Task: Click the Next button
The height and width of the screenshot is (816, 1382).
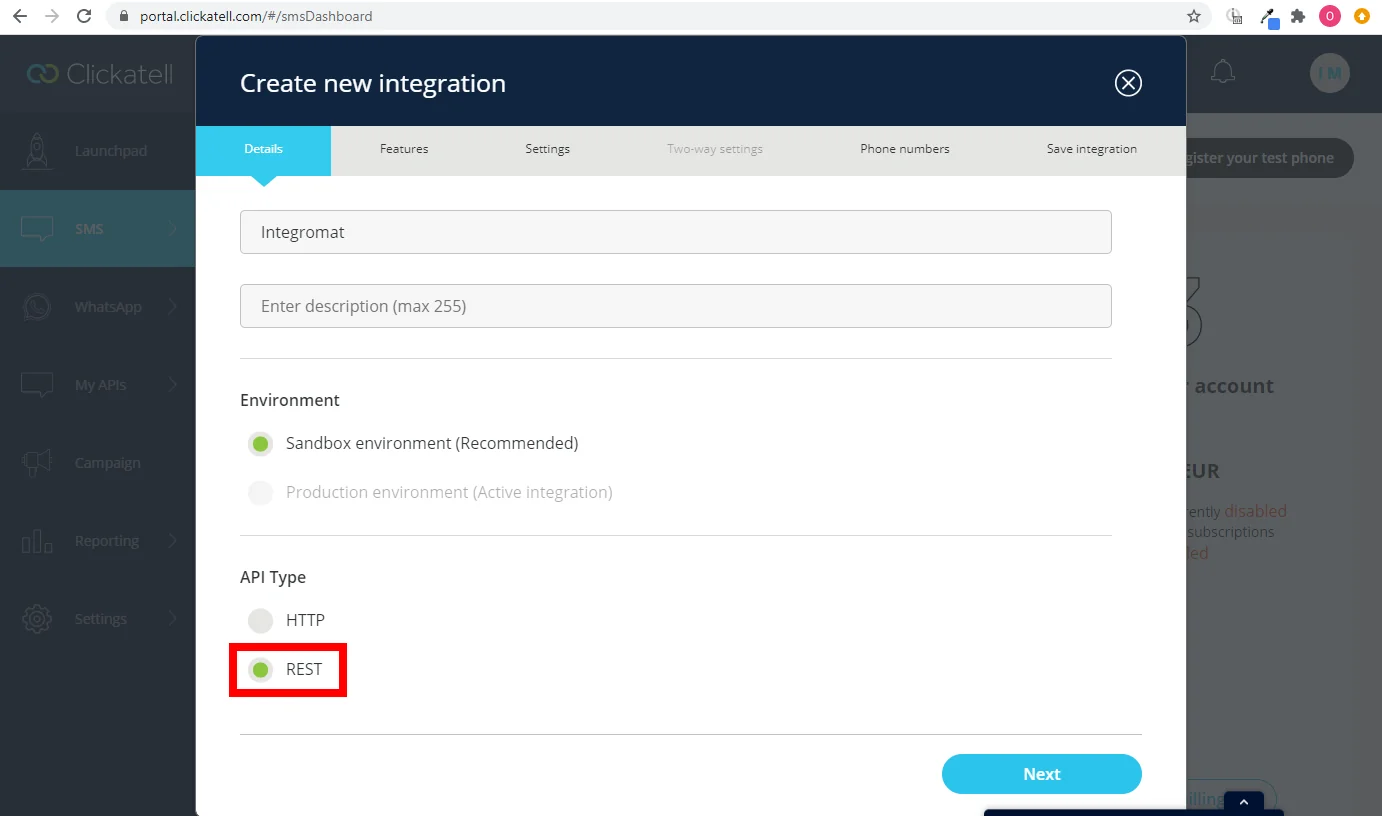Action: (1042, 774)
